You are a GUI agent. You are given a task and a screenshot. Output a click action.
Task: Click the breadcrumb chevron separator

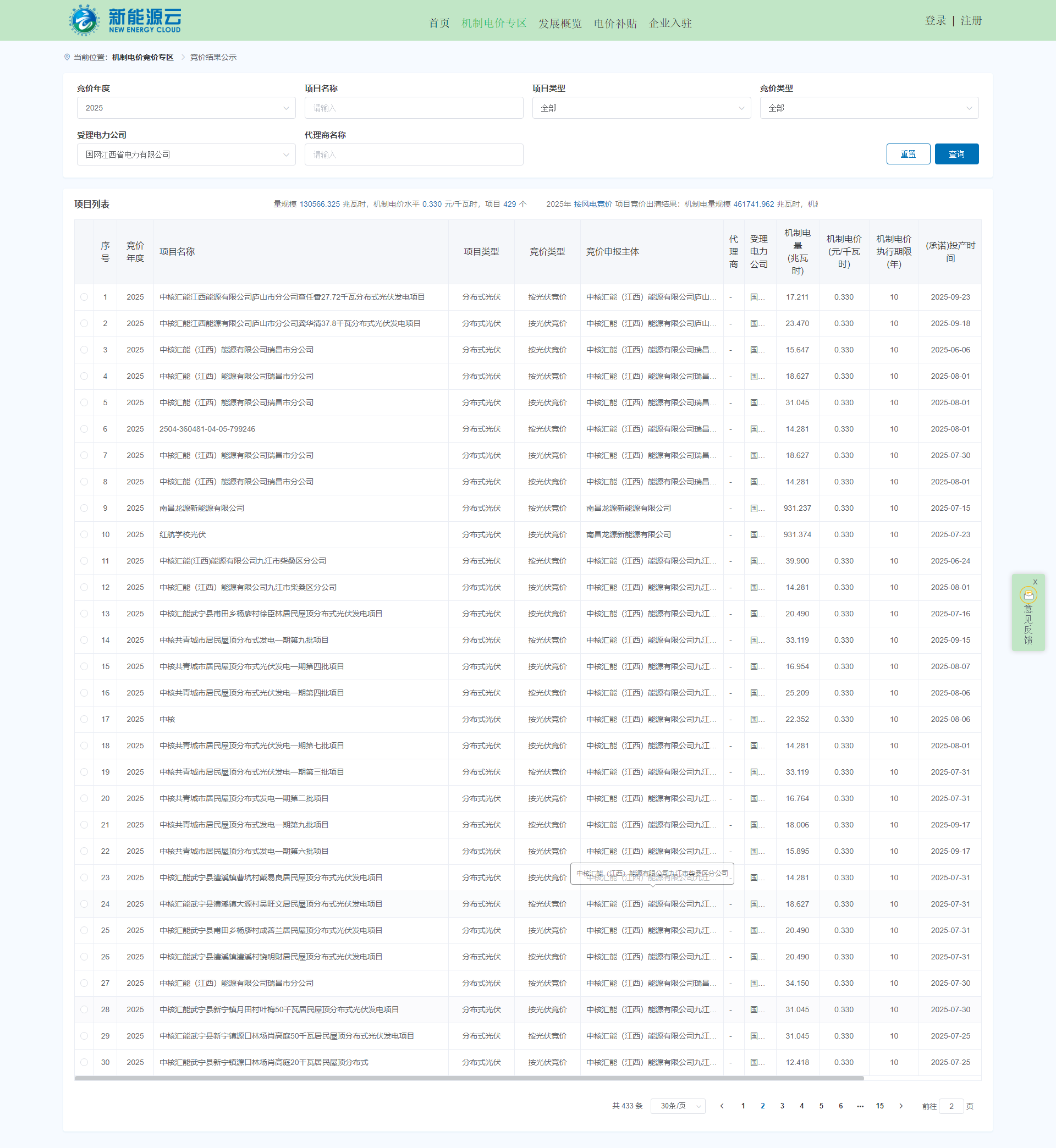pyautogui.click(x=183, y=57)
